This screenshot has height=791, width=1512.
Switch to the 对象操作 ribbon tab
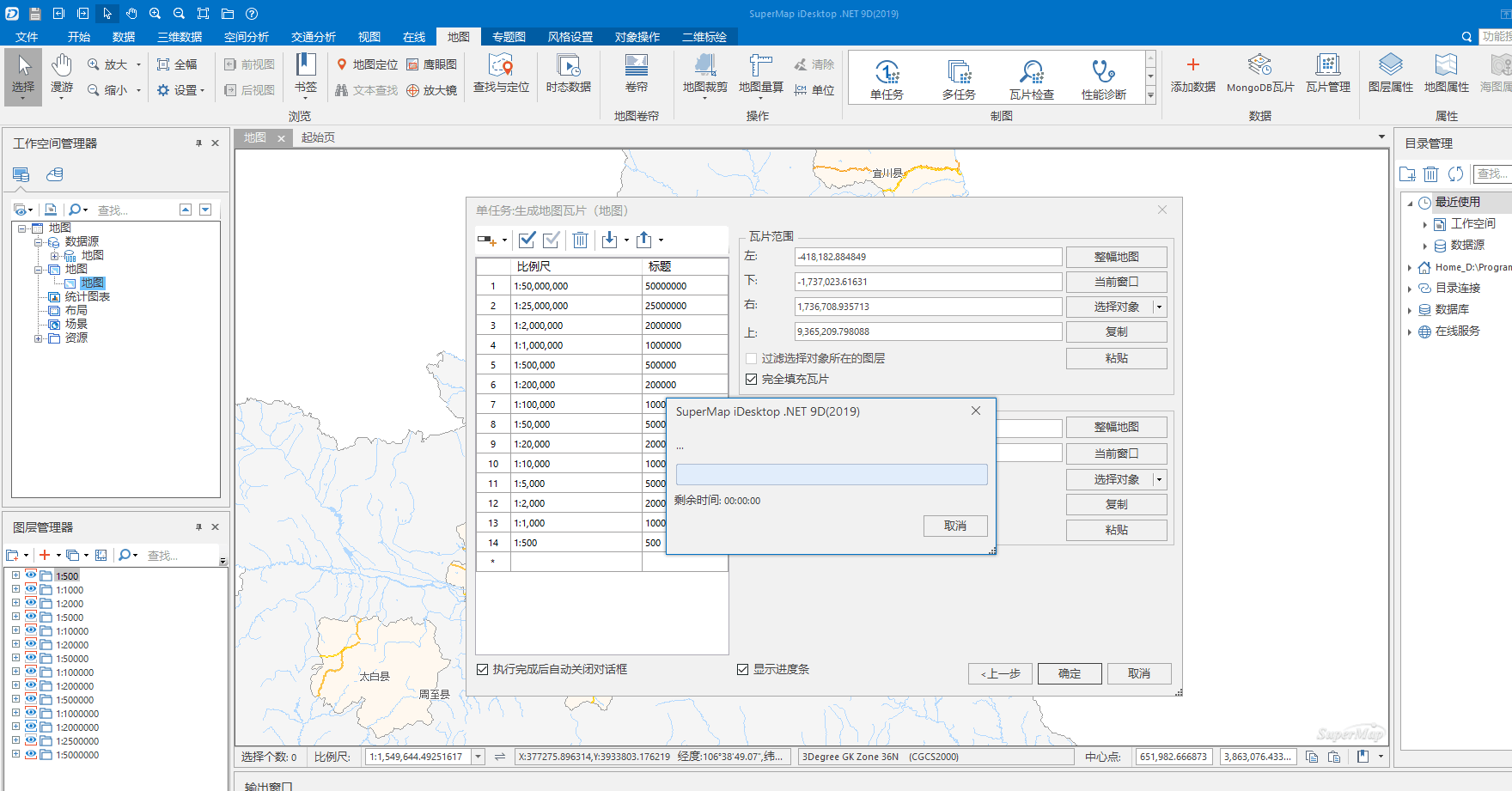637,37
